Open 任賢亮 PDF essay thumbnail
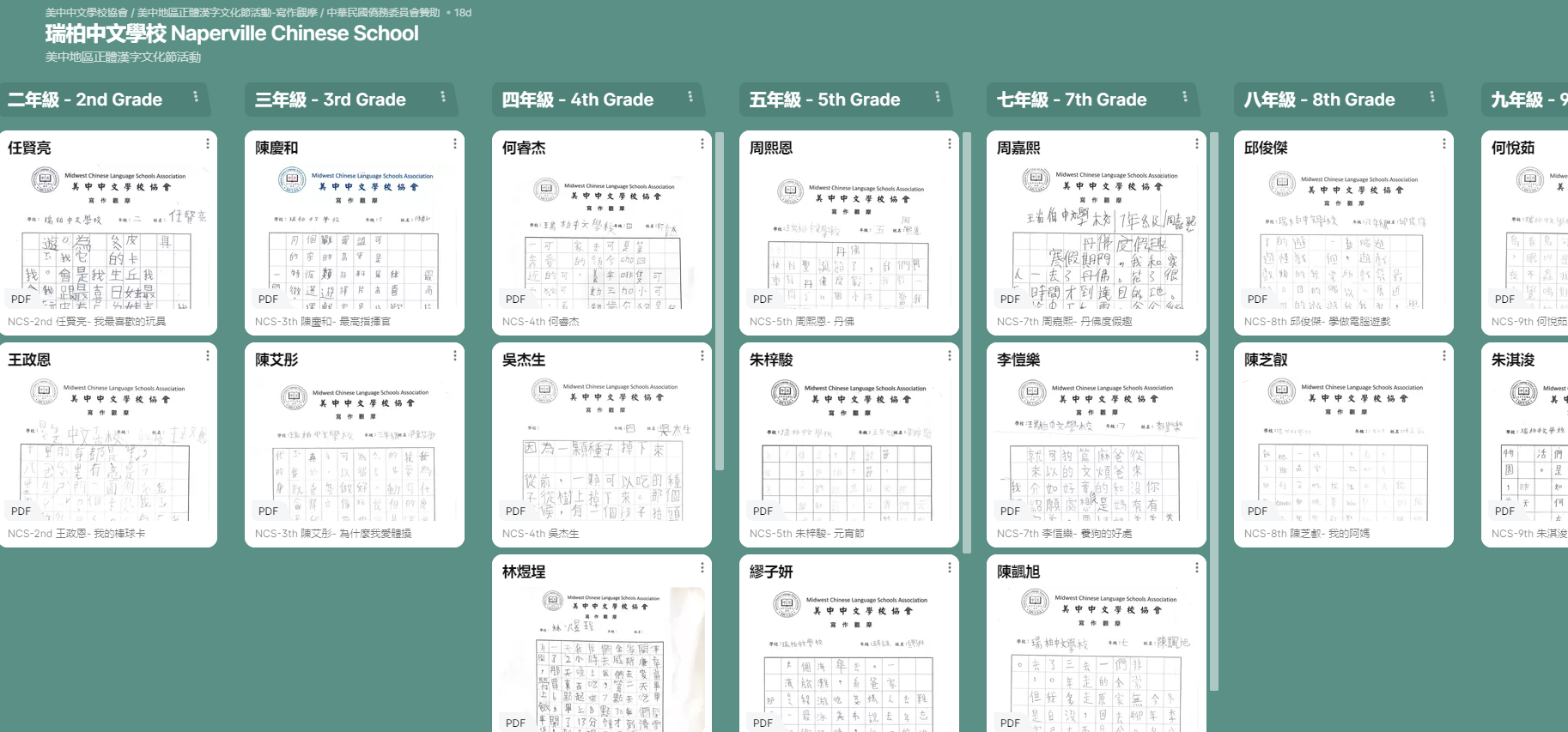1568x732 pixels. click(108, 235)
